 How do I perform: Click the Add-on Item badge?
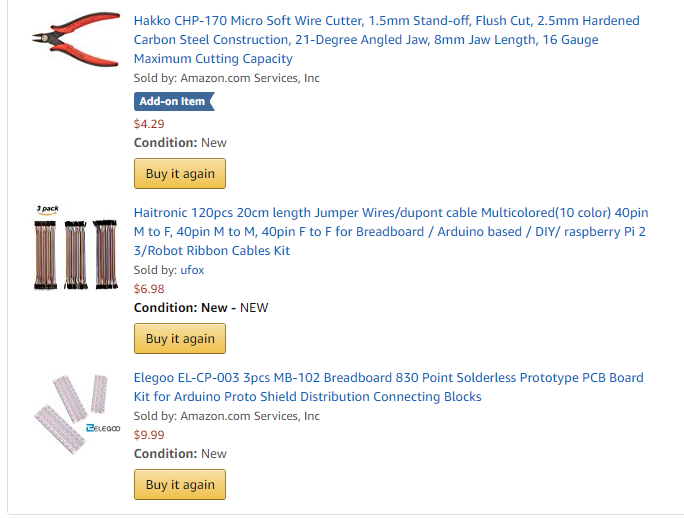174,101
